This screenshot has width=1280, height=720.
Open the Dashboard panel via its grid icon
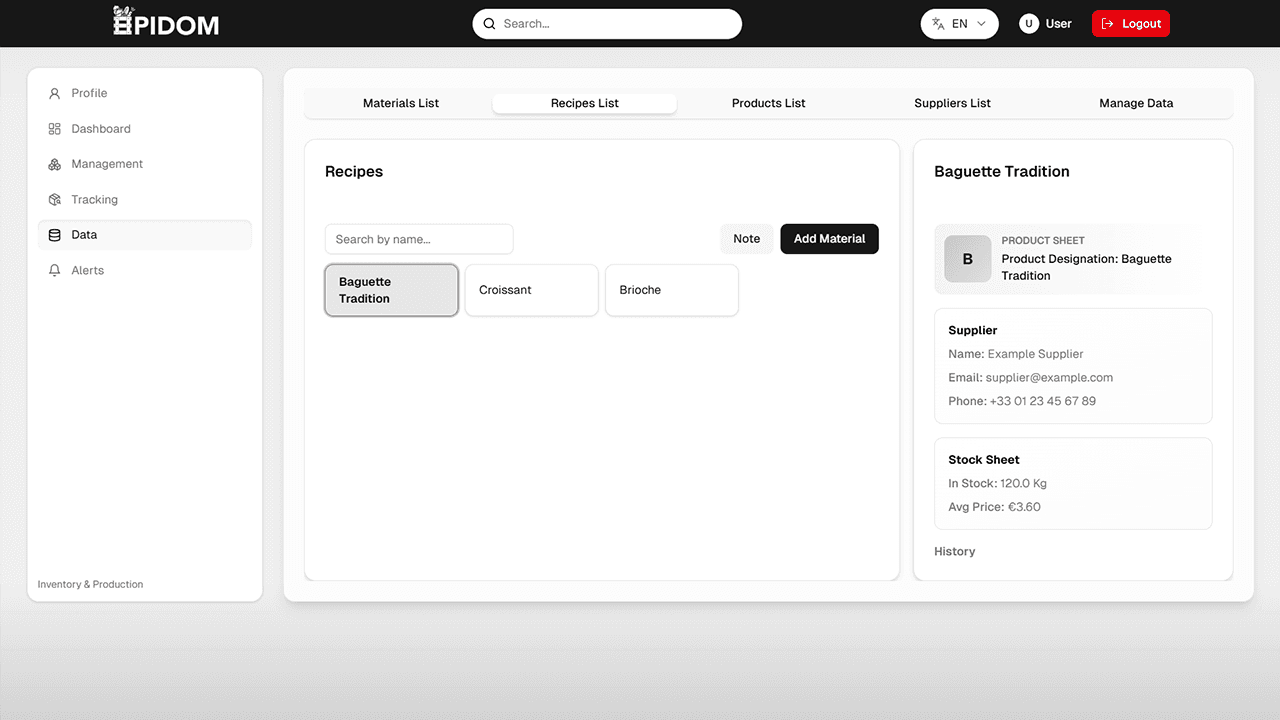coord(54,128)
